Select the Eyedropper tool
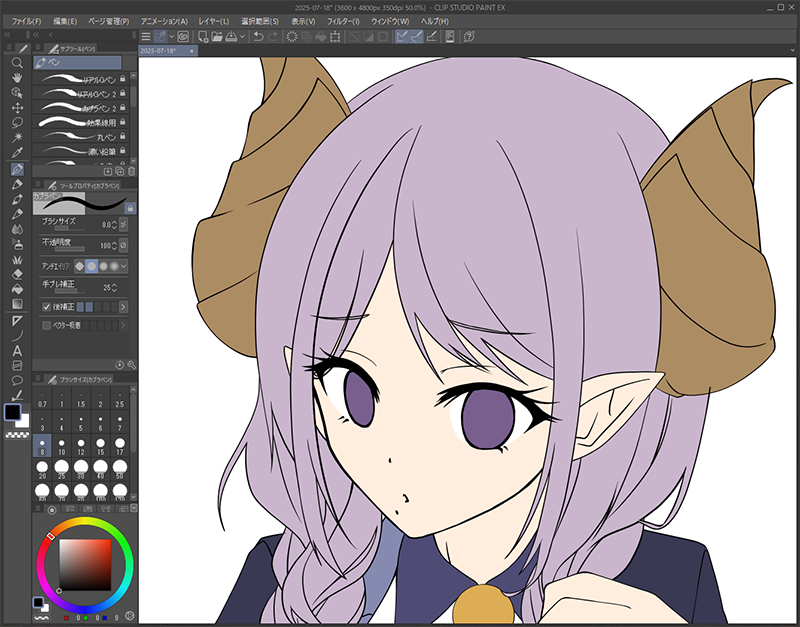The width and height of the screenshot is (800, 627). click(x=17, y=152)
